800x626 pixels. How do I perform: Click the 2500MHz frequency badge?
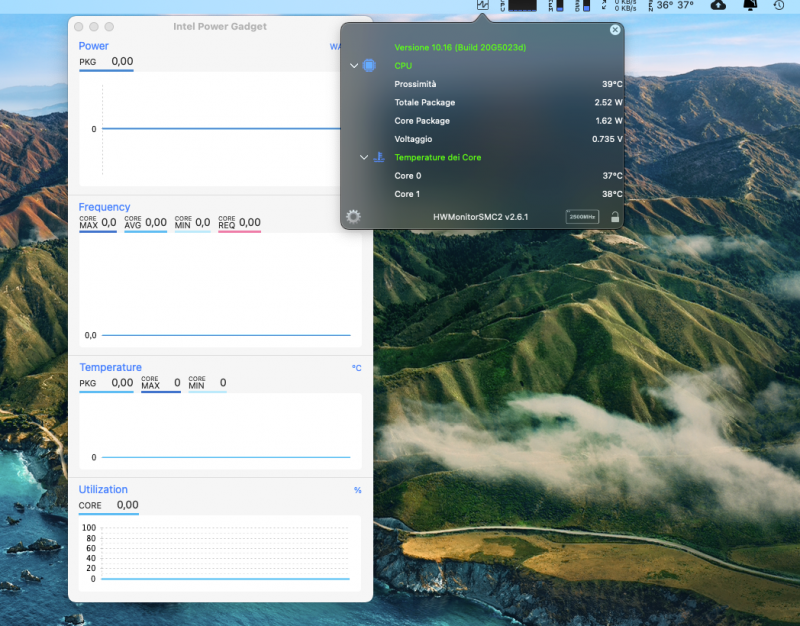(582, 216)
